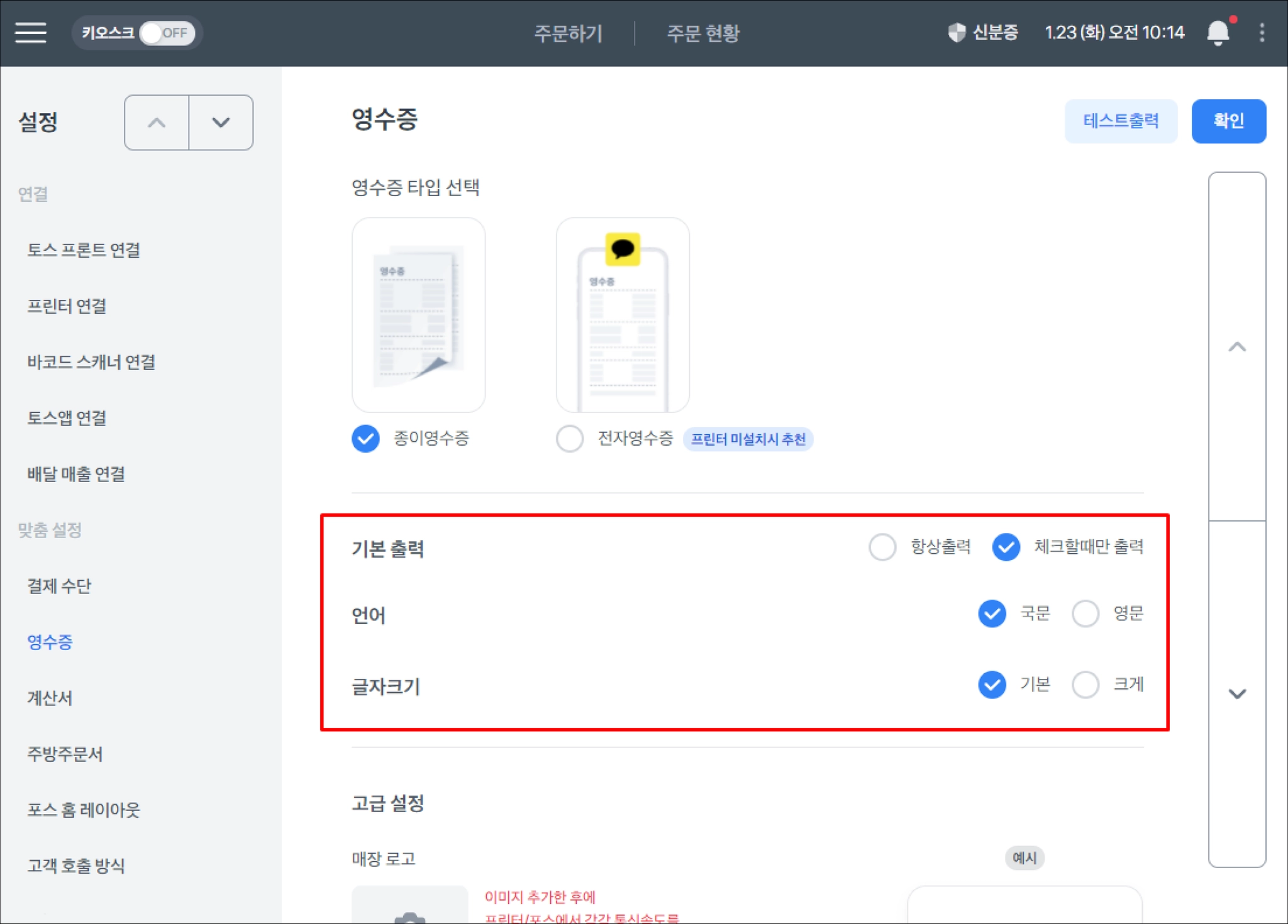
Task: Set font size to 크게
Action: click(1085, 685)
